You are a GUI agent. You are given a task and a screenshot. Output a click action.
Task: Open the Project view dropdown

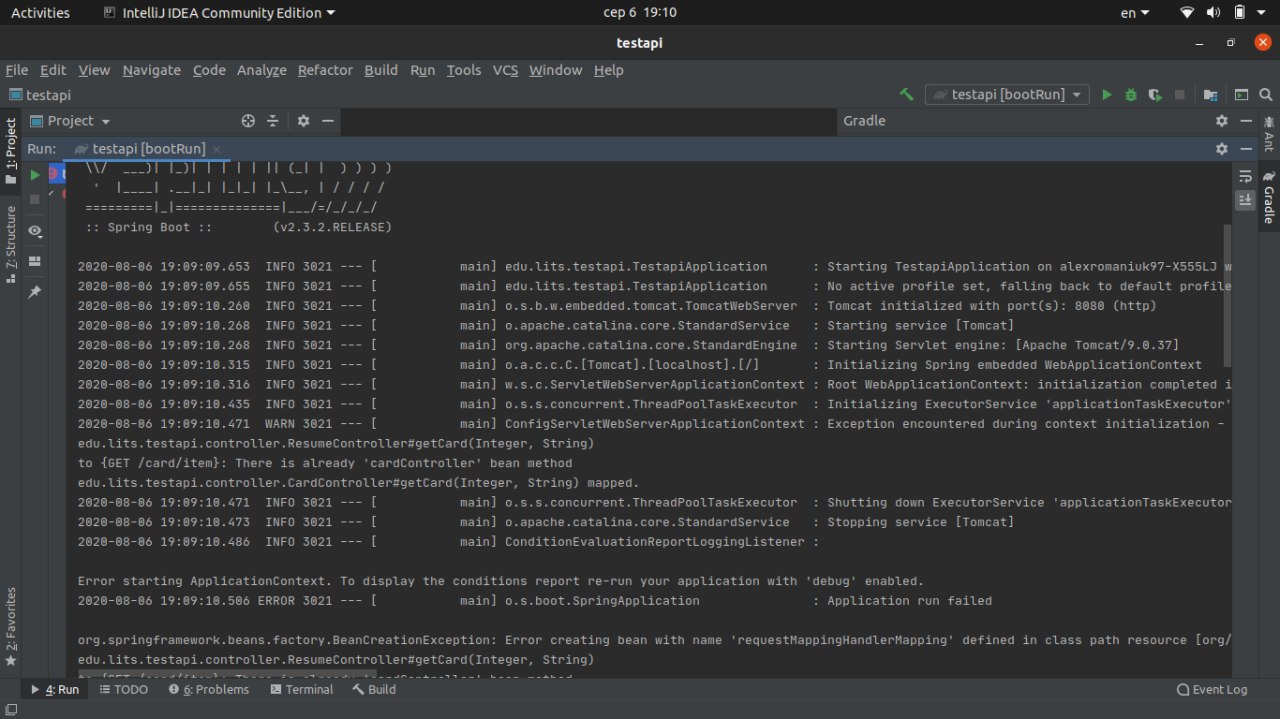pos(70,121)
